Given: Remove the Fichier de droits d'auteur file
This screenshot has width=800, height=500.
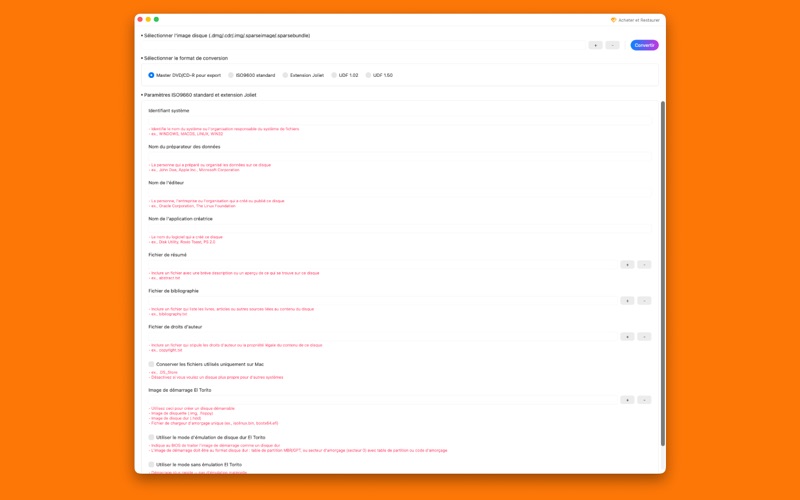Looking at the screenshot, I should click(x=644, y=336).
